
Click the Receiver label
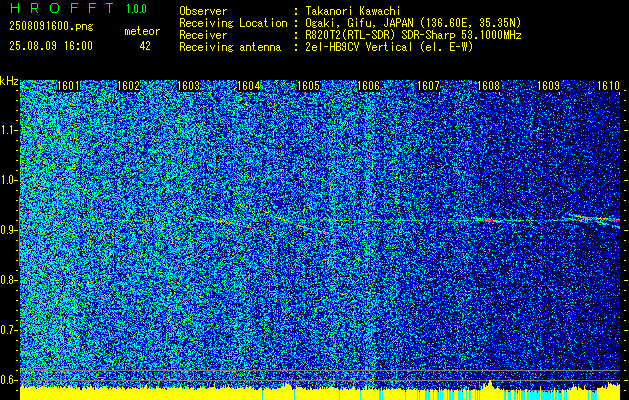(203, 35)
